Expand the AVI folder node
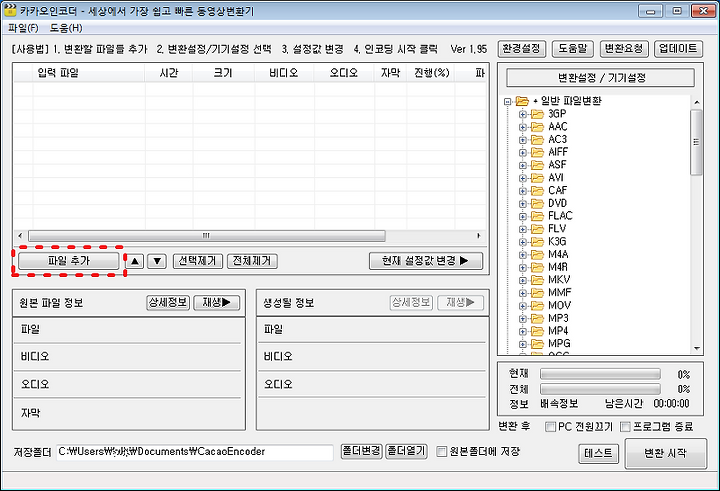 (x=523, y=178)
